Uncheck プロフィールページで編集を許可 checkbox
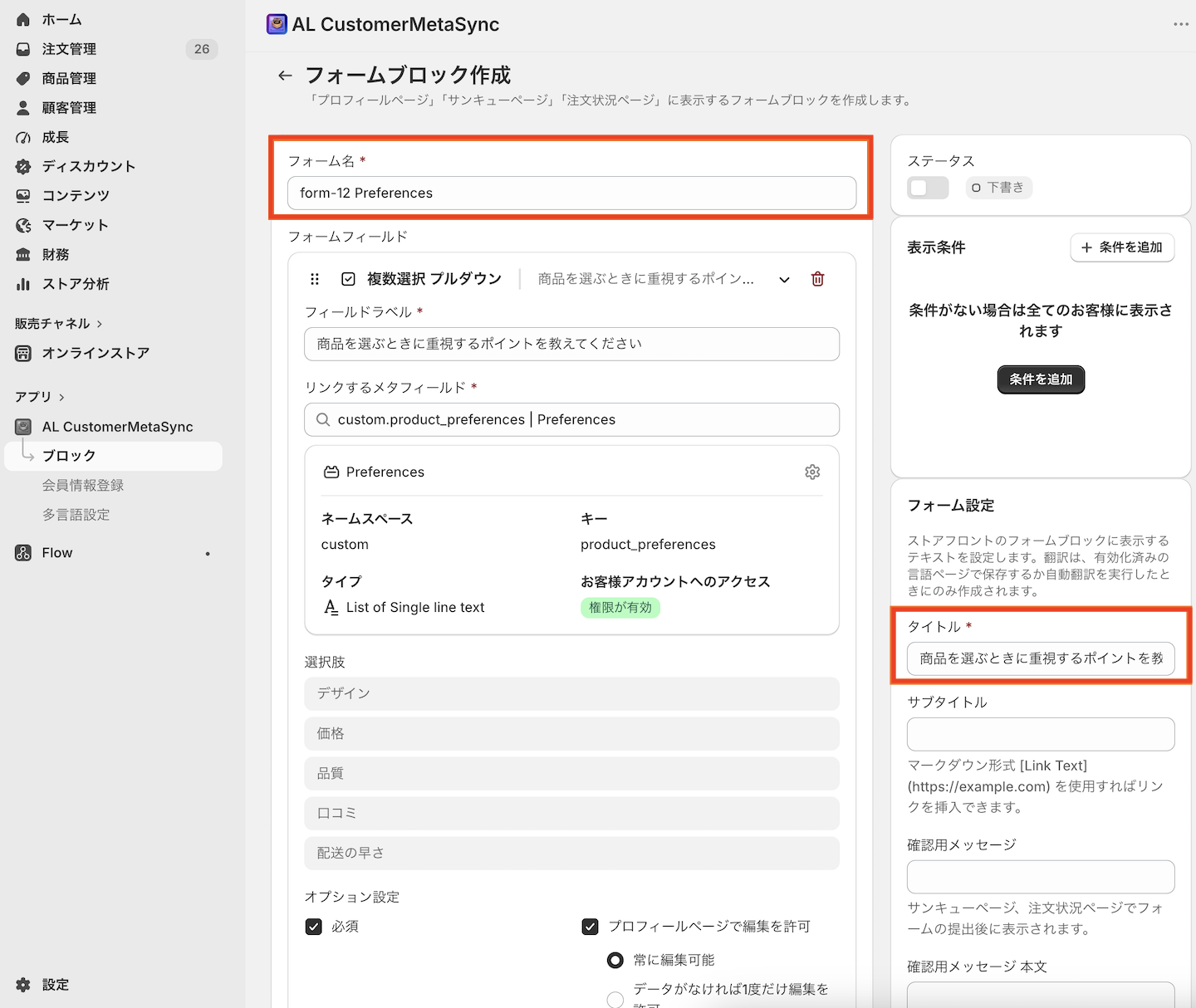 (x=590, y=927)
